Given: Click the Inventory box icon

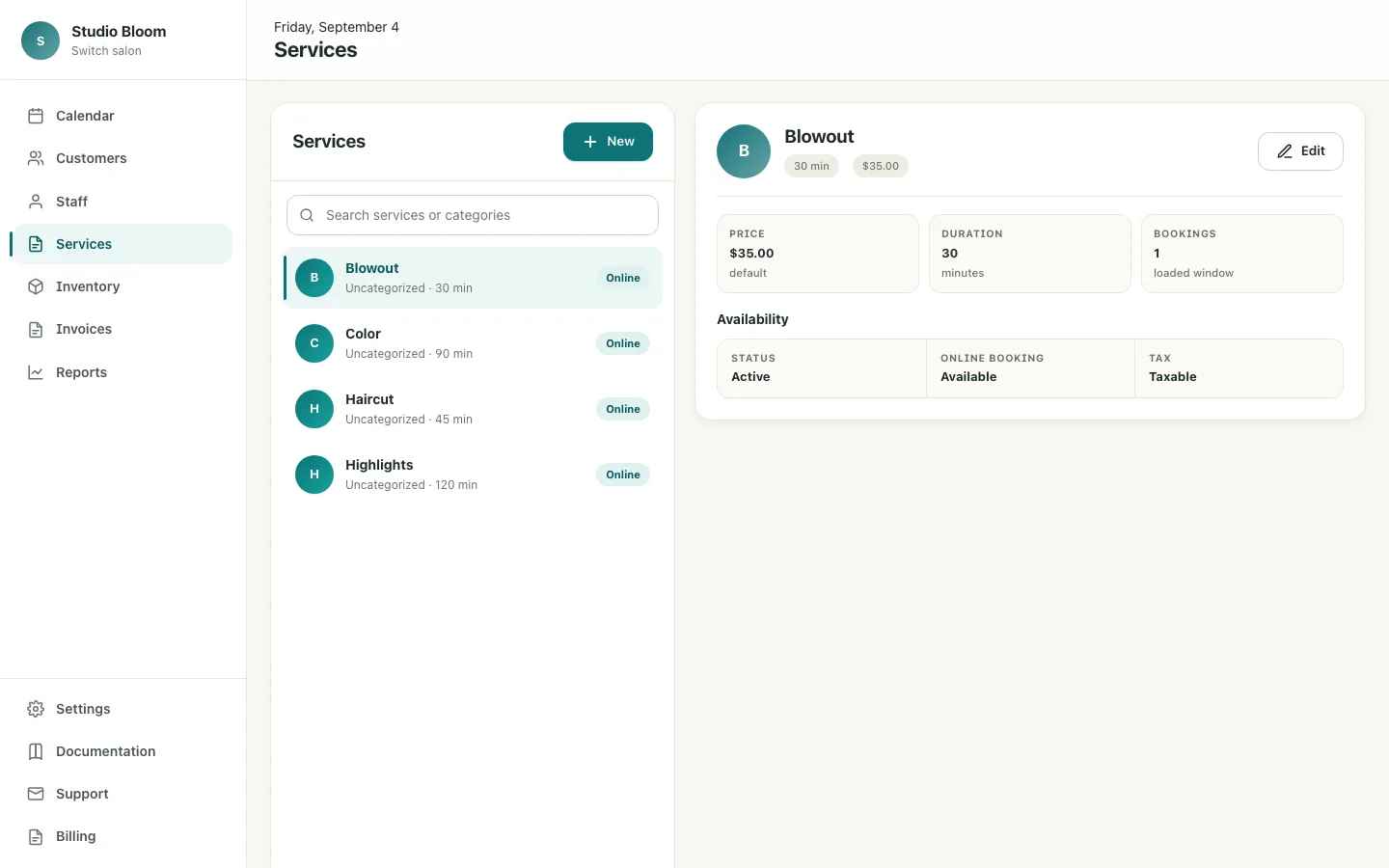Looking at the screenshot, I should 36,286.
